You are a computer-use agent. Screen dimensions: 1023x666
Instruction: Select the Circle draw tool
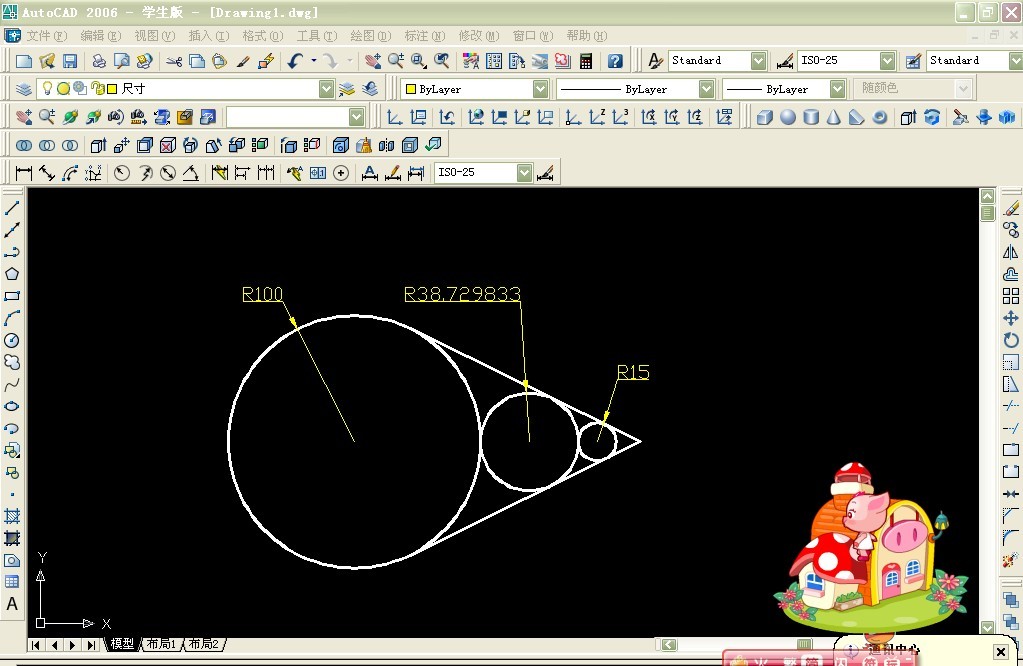pos(12,341)
